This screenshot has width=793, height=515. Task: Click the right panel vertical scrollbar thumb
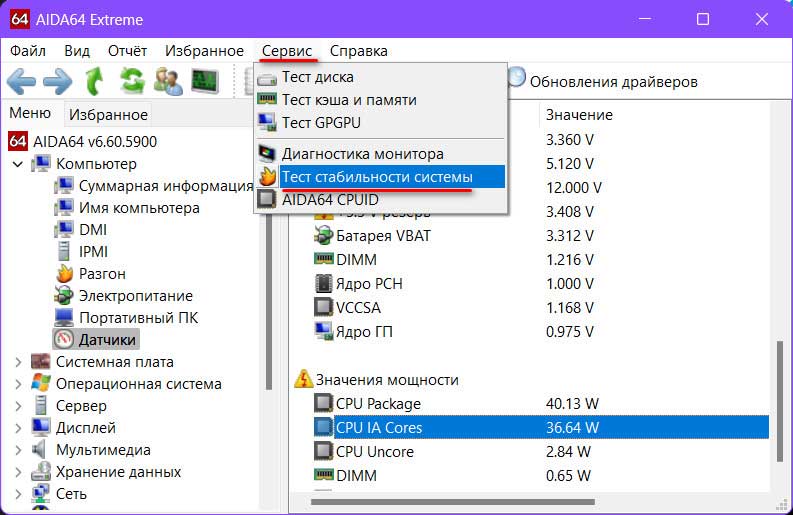[x=779, y=401]
